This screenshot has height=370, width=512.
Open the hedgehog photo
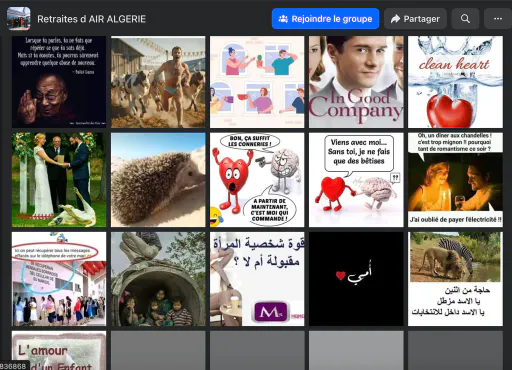(158, 180)
